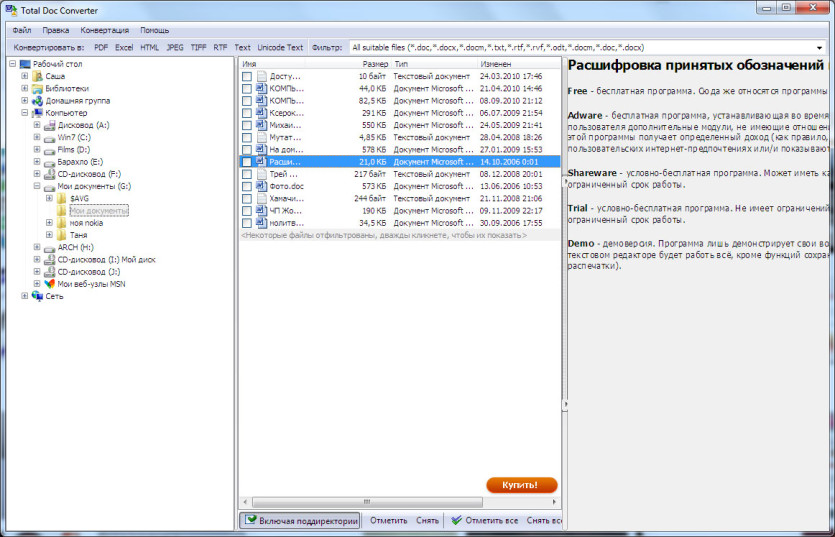This screenshot has width=835, height=537.
Task: Click the Win7 (C:) drive icon
Action: (x=49, y=137)
